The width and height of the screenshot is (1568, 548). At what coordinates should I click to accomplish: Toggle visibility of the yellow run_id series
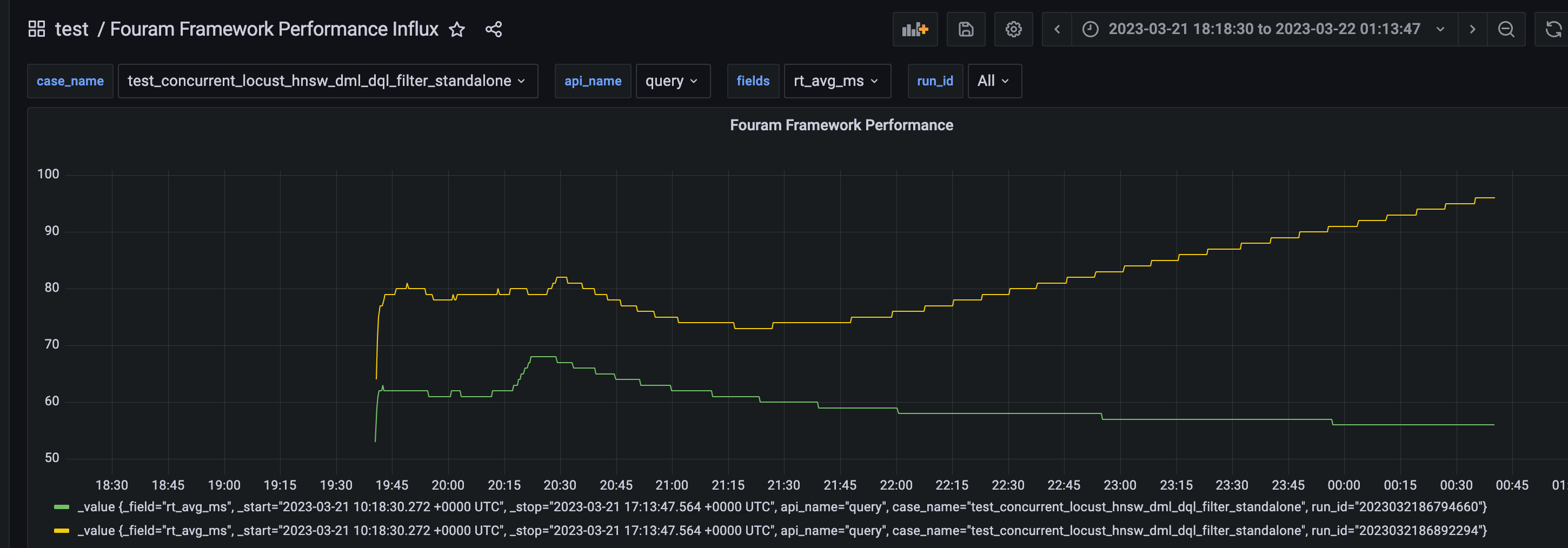(62, 530)
